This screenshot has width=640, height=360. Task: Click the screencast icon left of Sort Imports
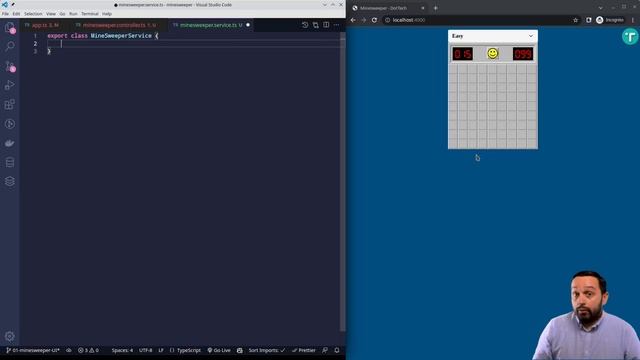tap(240, 350)
